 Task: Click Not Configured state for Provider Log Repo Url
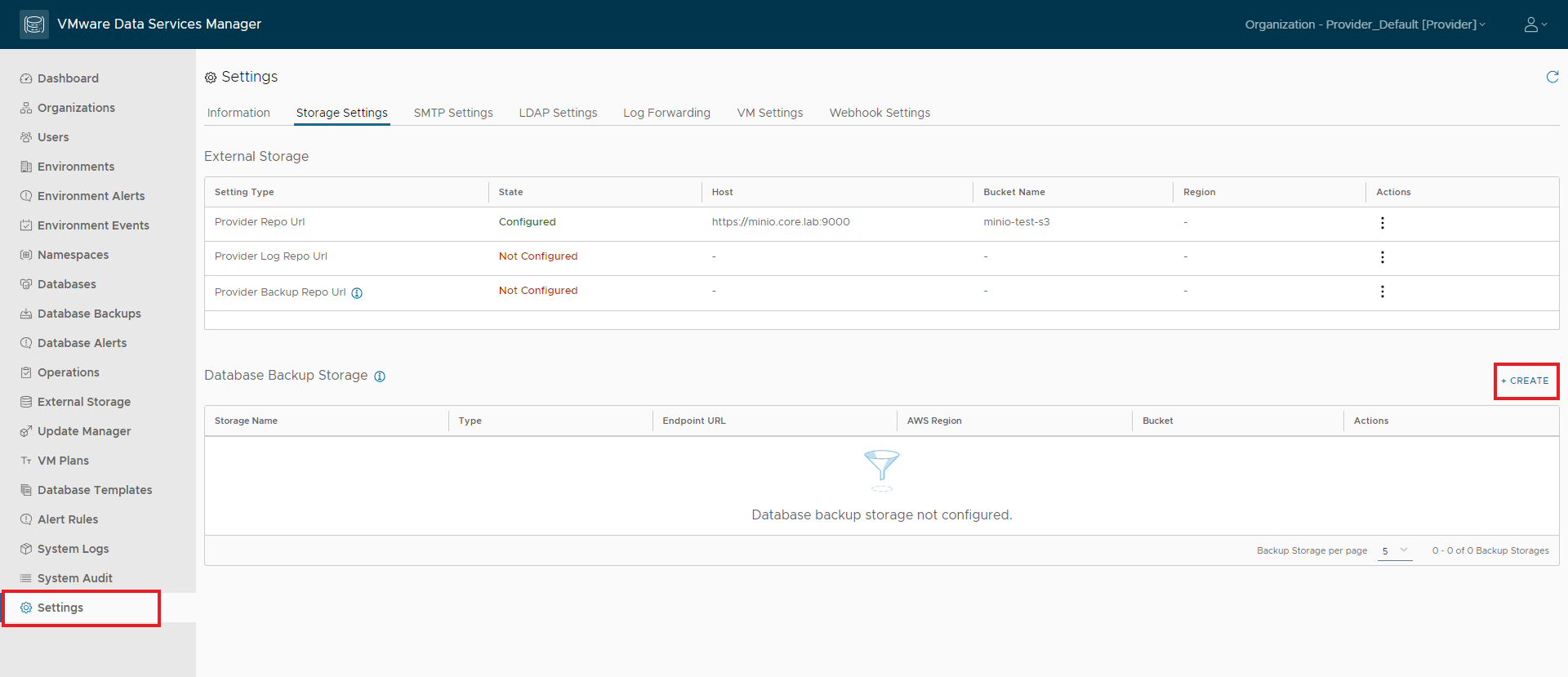(538, 256)
